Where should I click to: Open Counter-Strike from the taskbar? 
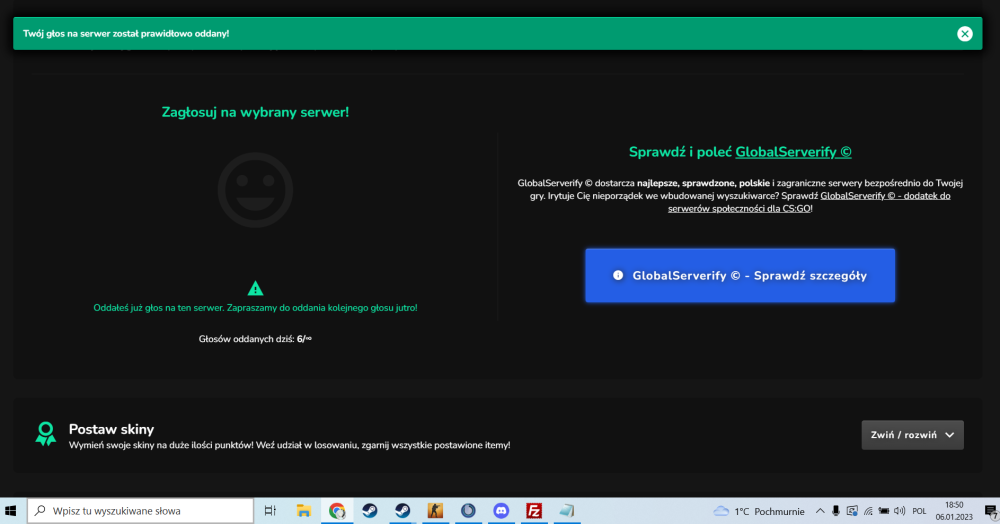(x=435, y=511)
